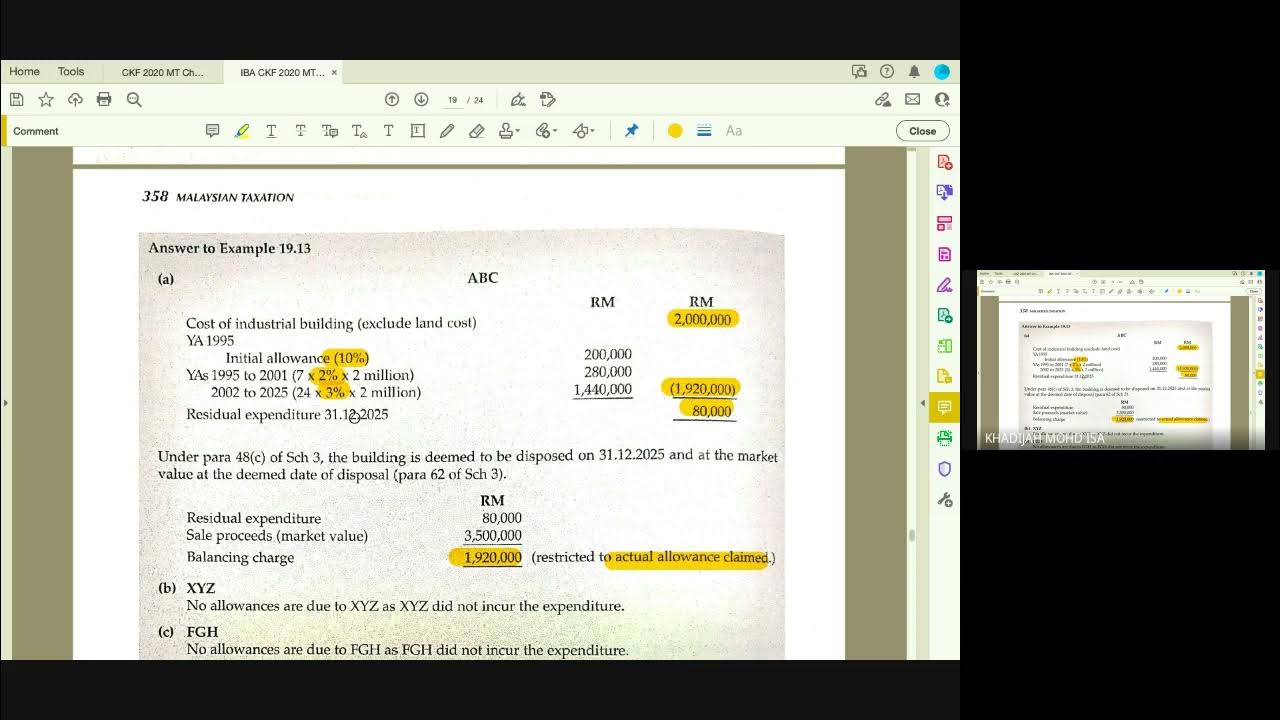Screen dimensions: 1280x720
Task: Open the account profile avatar
Action: [x=942, y=71]
